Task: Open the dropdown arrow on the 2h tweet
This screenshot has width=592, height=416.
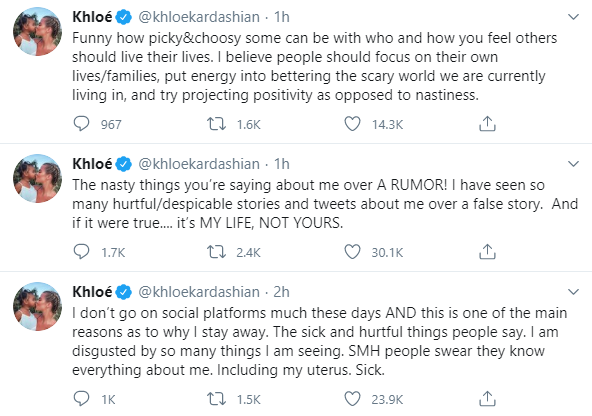Action: pos(574,291)
